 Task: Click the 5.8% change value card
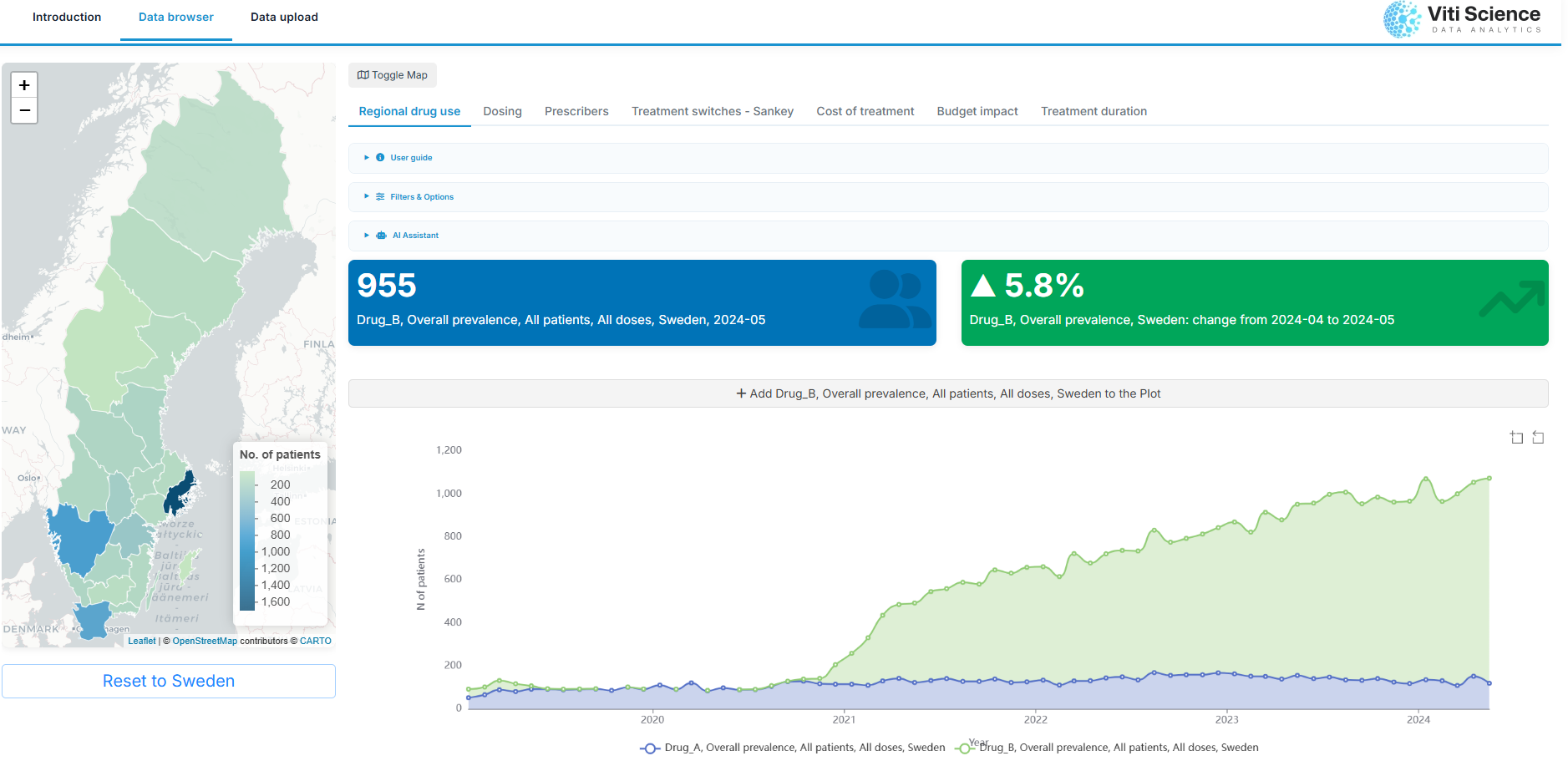point(1255,302)
